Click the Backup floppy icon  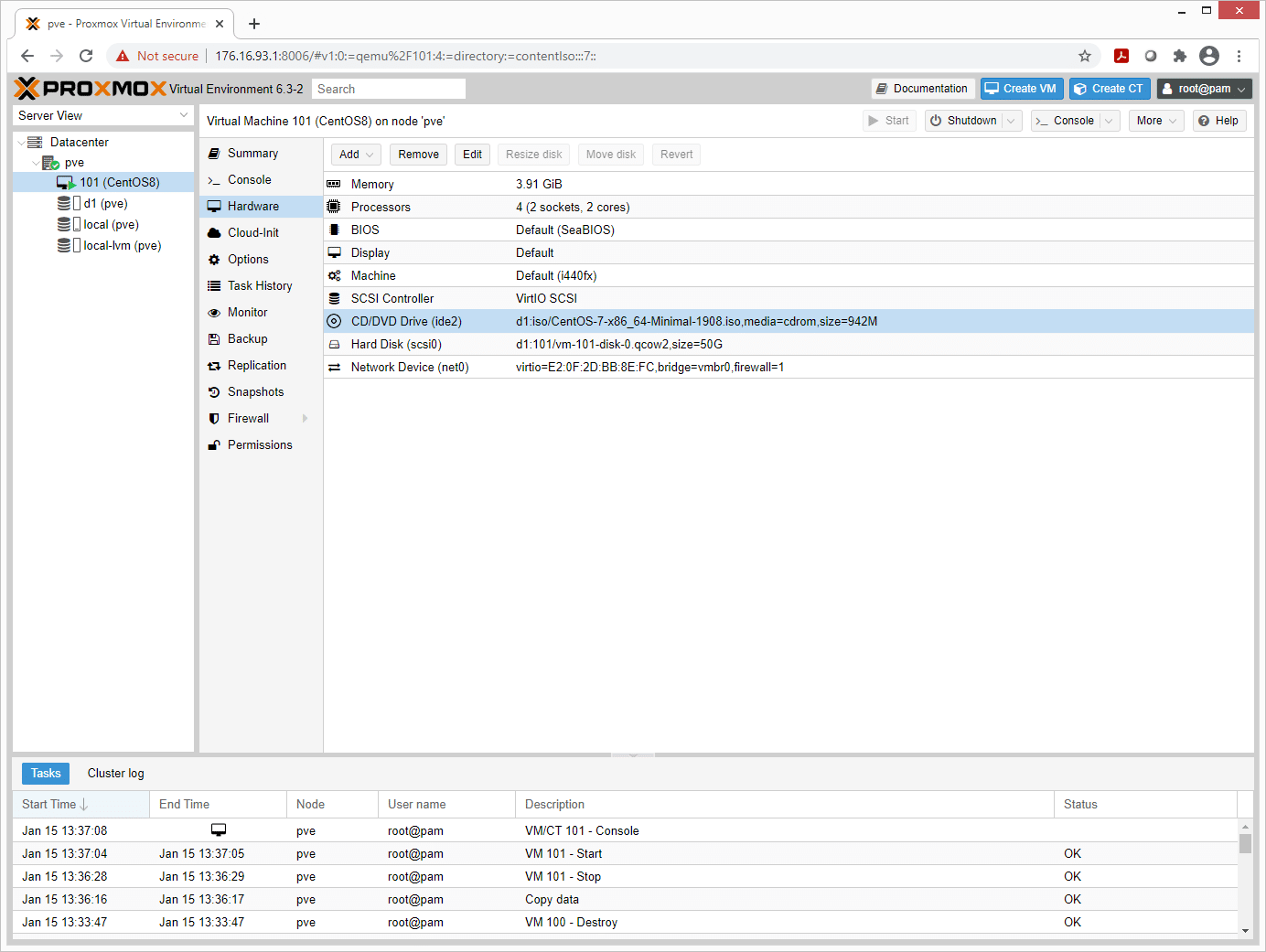[x=214, y=339]
